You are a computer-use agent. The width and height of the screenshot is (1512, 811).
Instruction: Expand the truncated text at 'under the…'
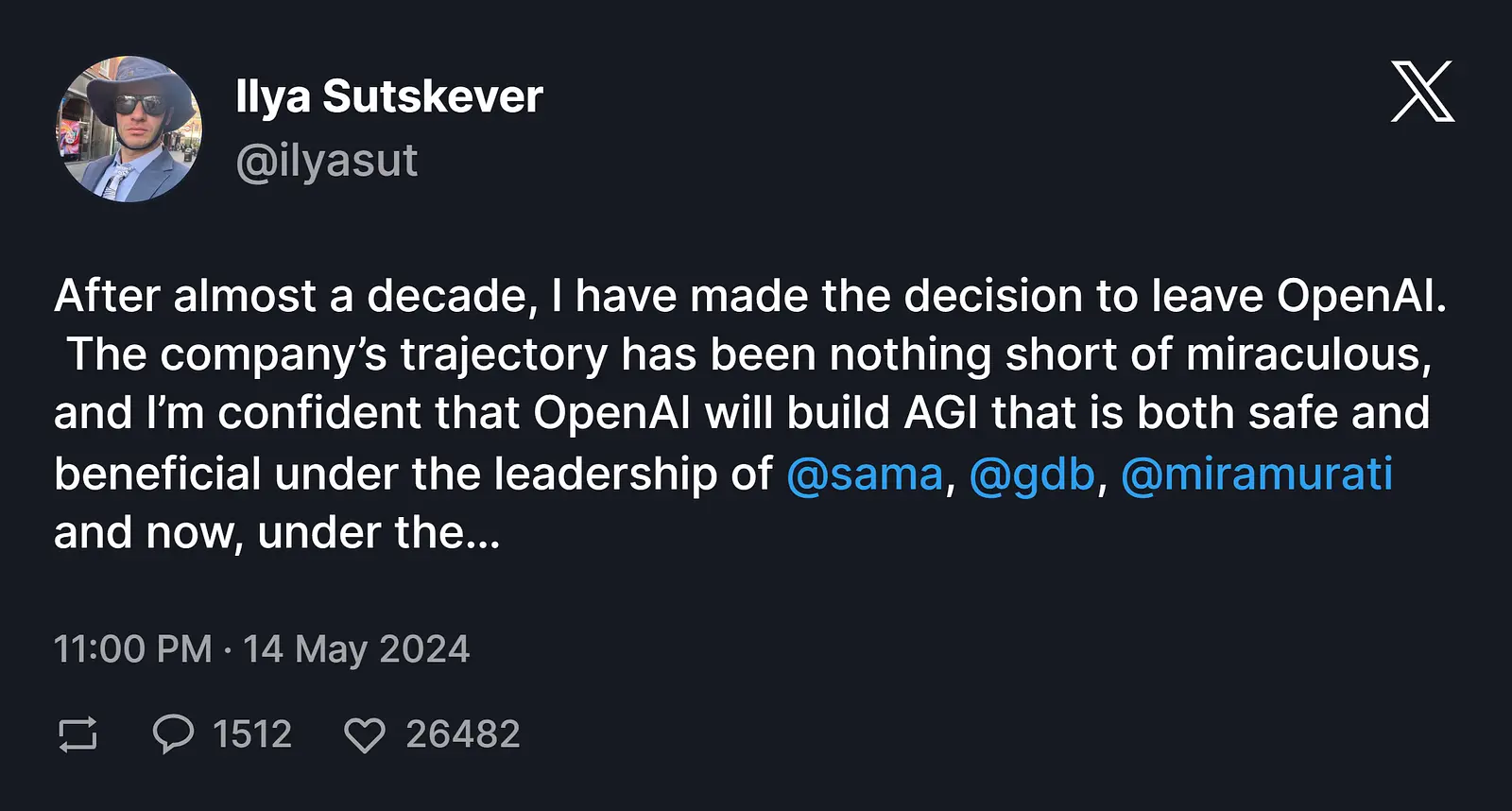coord(378,533)
